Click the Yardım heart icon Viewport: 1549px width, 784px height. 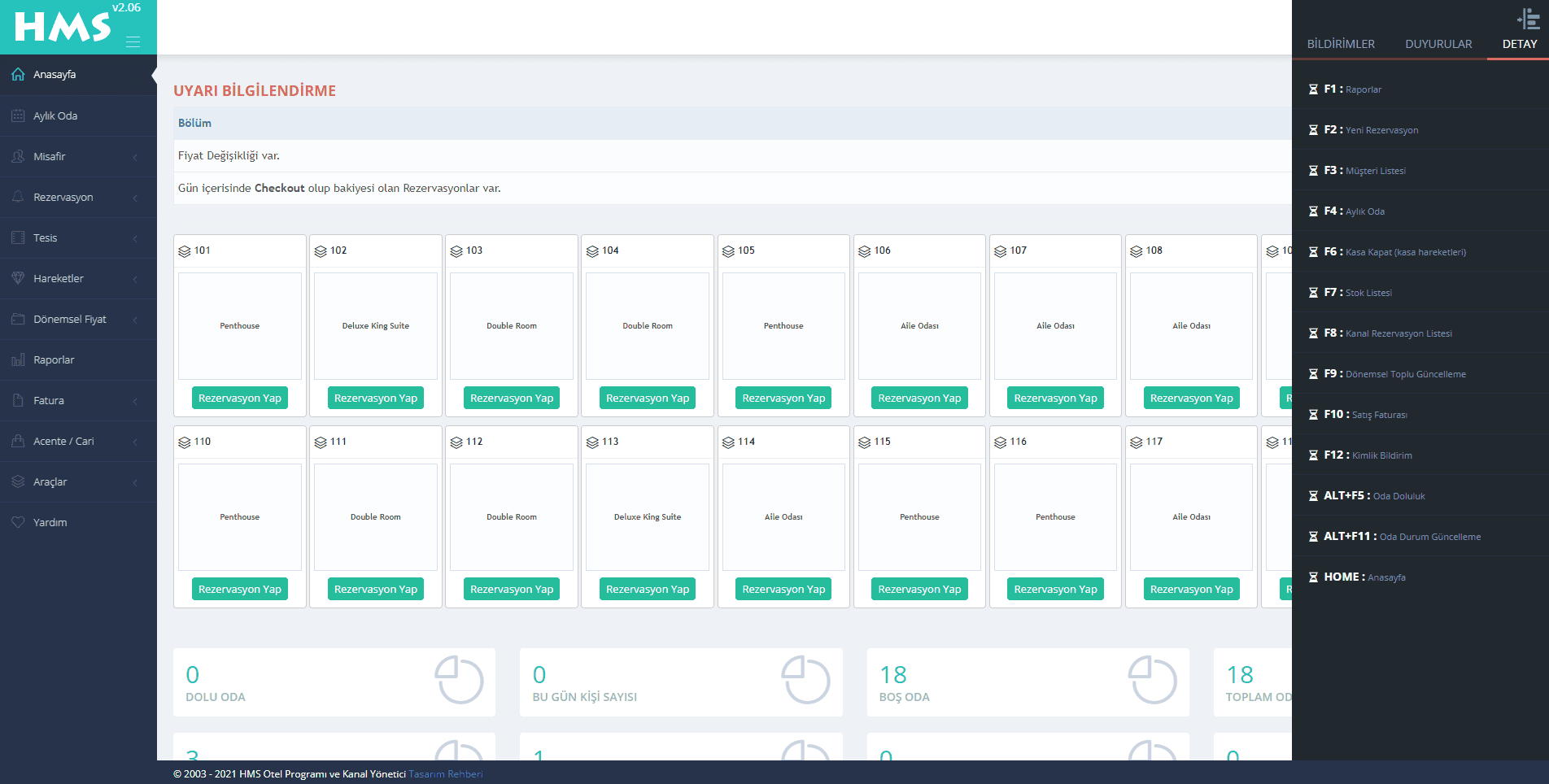(x=18, y=522)
